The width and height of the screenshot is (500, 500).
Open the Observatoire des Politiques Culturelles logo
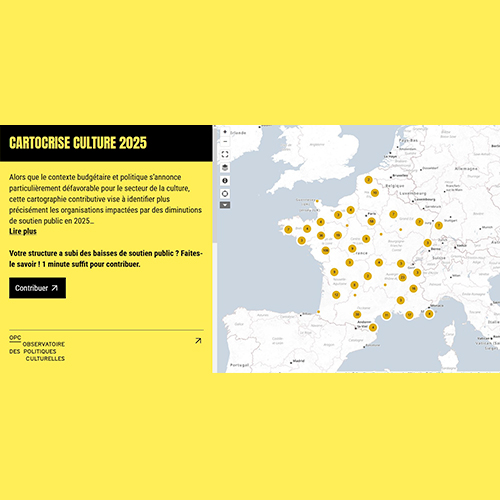click(x=37, y=348)
